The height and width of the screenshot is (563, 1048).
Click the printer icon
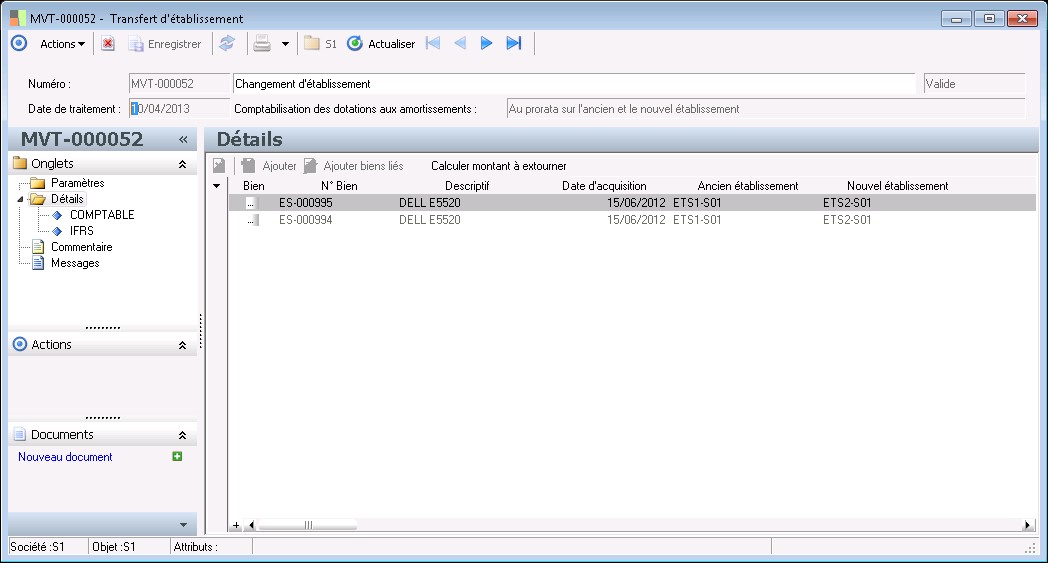(x=261, y=44)
